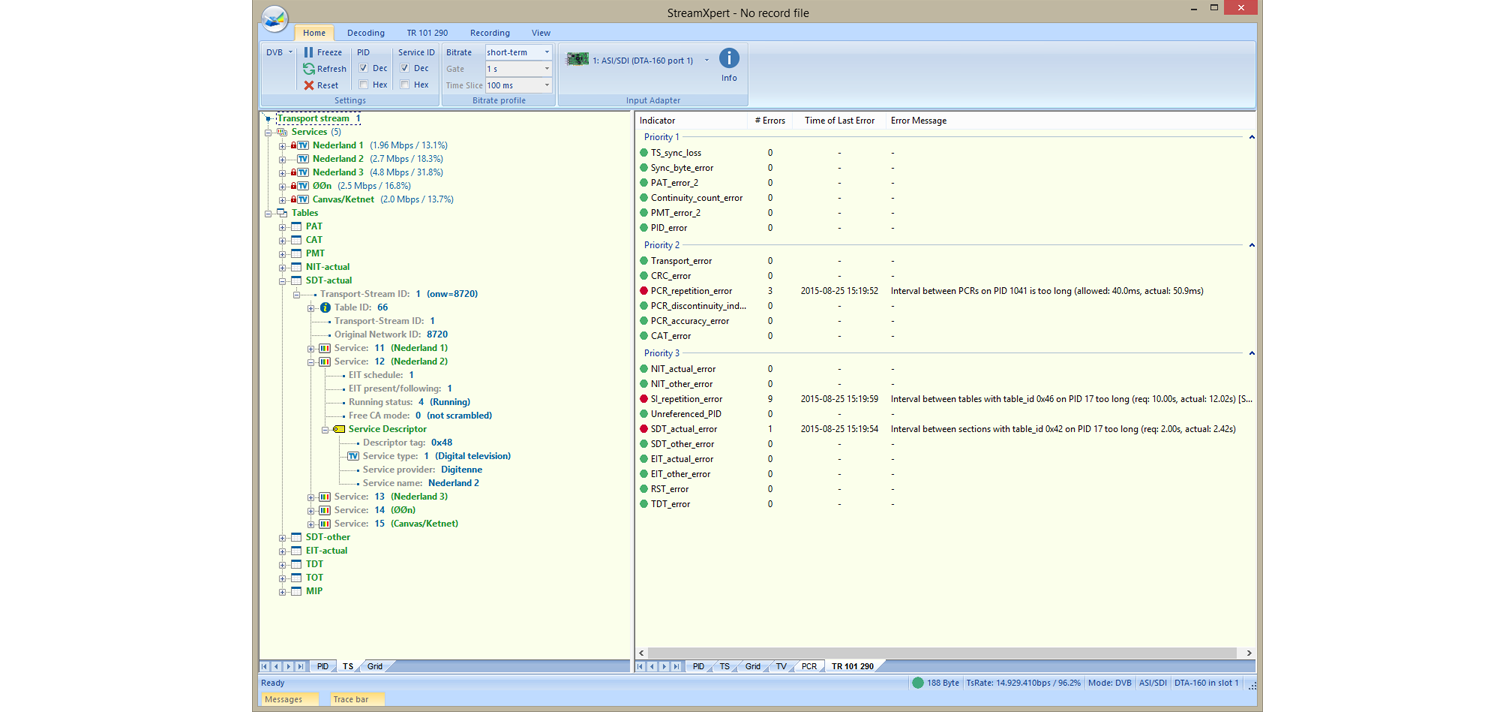Click the green bitrate indicator in status bar

(x=918, y=682)
